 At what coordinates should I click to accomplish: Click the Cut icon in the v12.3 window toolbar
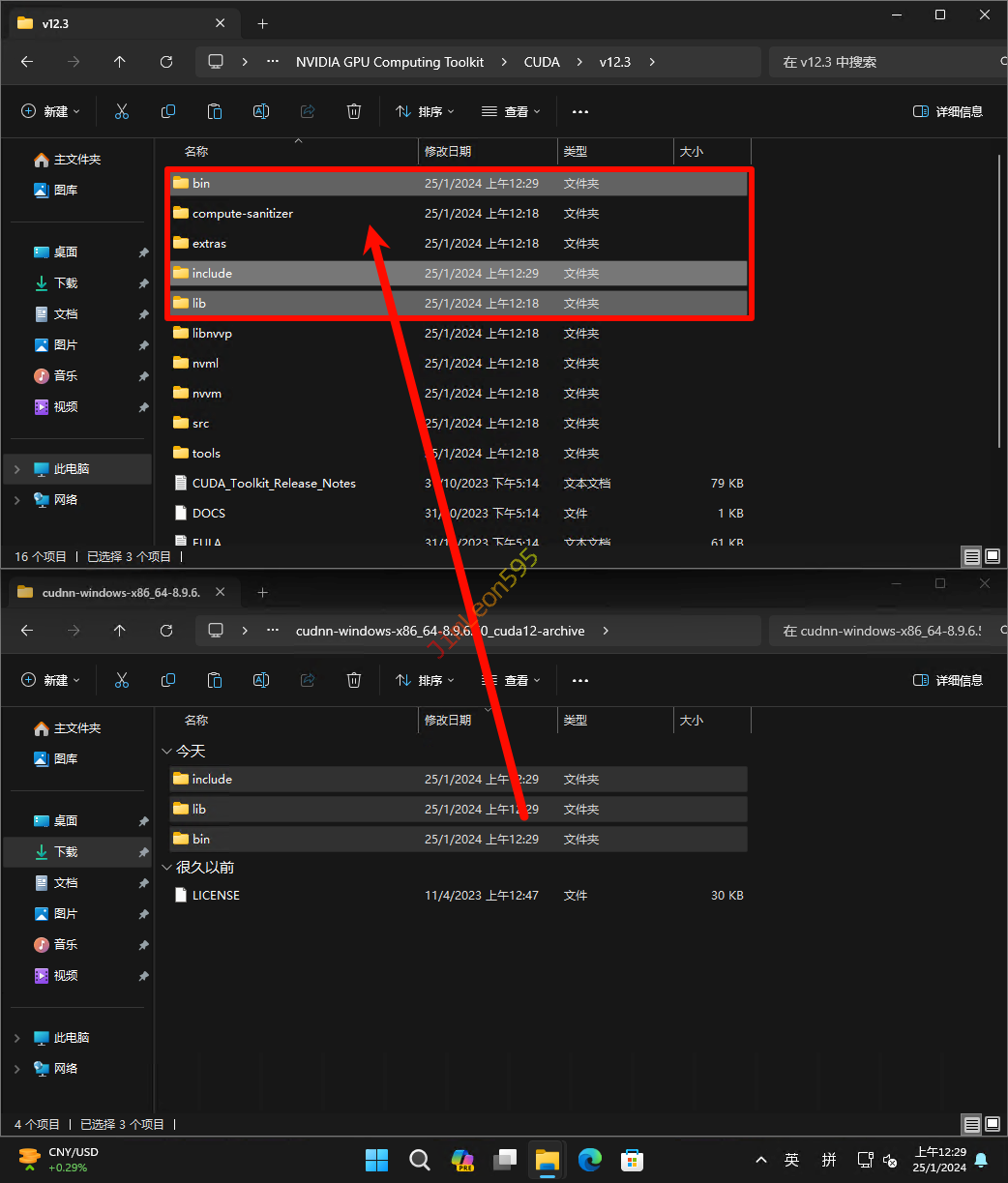[x=122, y=111]
